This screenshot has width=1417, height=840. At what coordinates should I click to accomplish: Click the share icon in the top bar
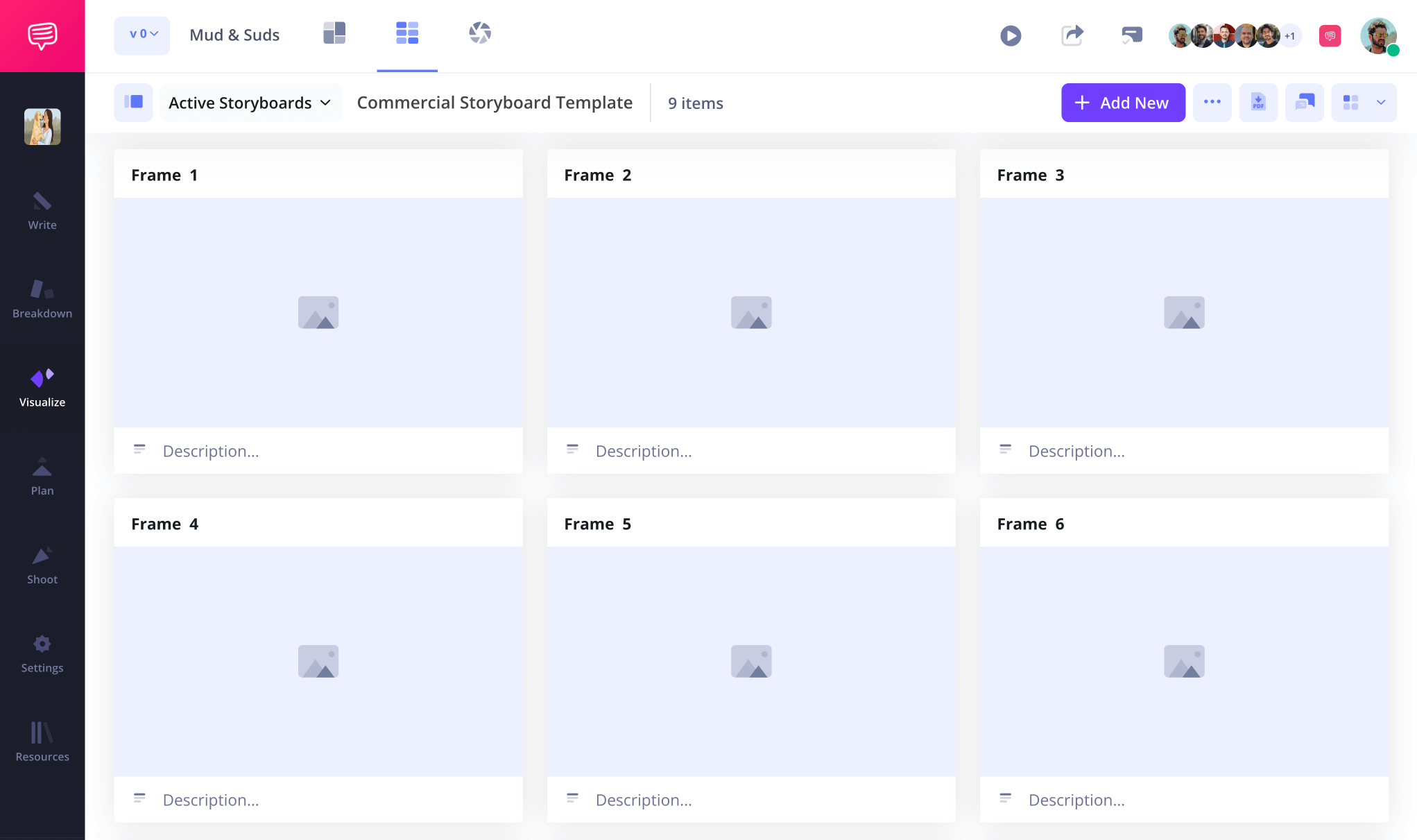(x=1072, y=35)
